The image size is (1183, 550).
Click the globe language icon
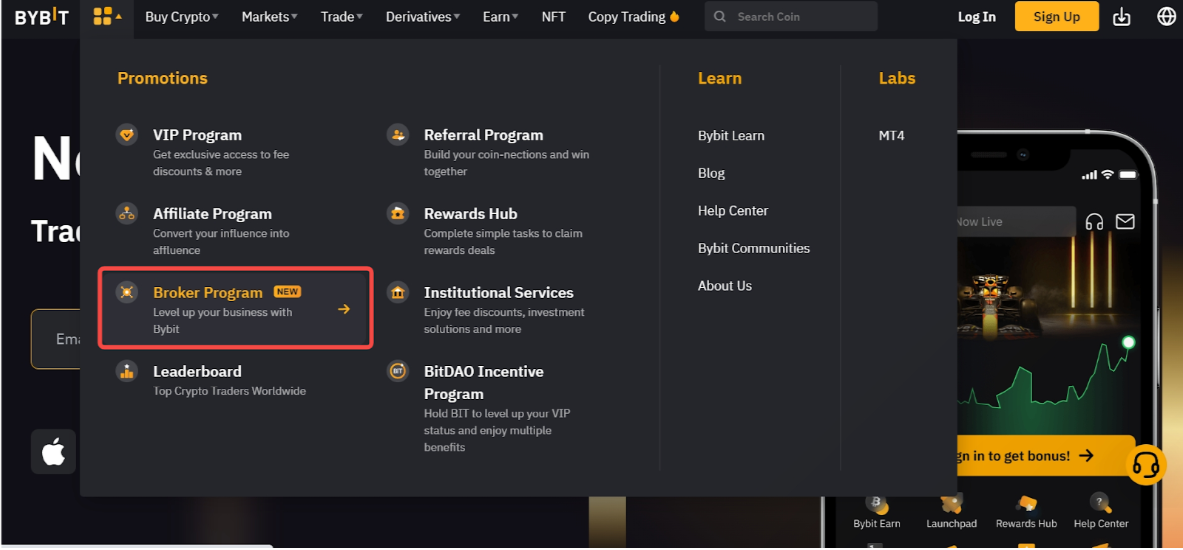click(1166, 17)
